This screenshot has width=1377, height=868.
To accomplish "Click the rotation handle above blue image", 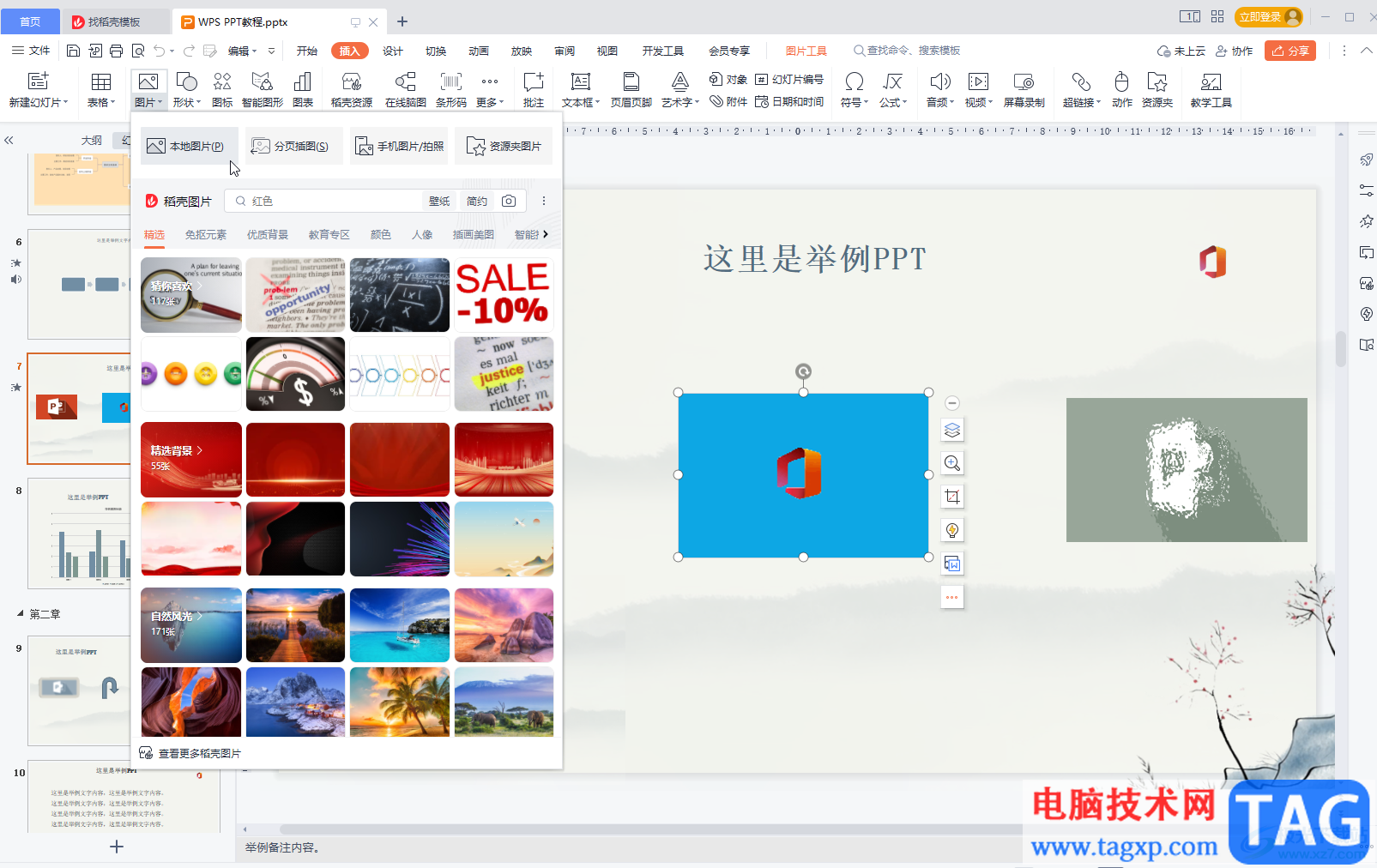I will 803,371.
